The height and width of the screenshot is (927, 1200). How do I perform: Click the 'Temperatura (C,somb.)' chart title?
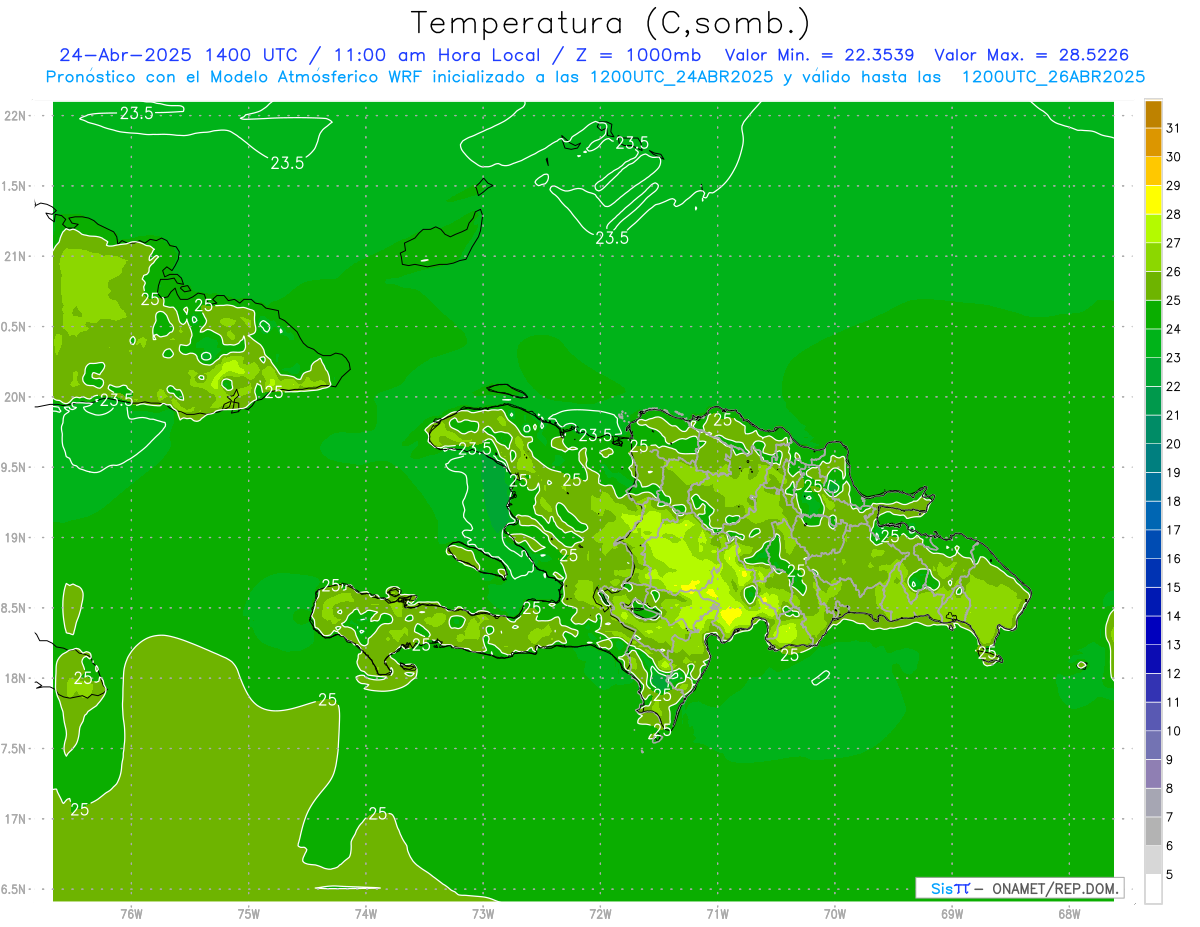pyautogui.click(x=610, y=23)
